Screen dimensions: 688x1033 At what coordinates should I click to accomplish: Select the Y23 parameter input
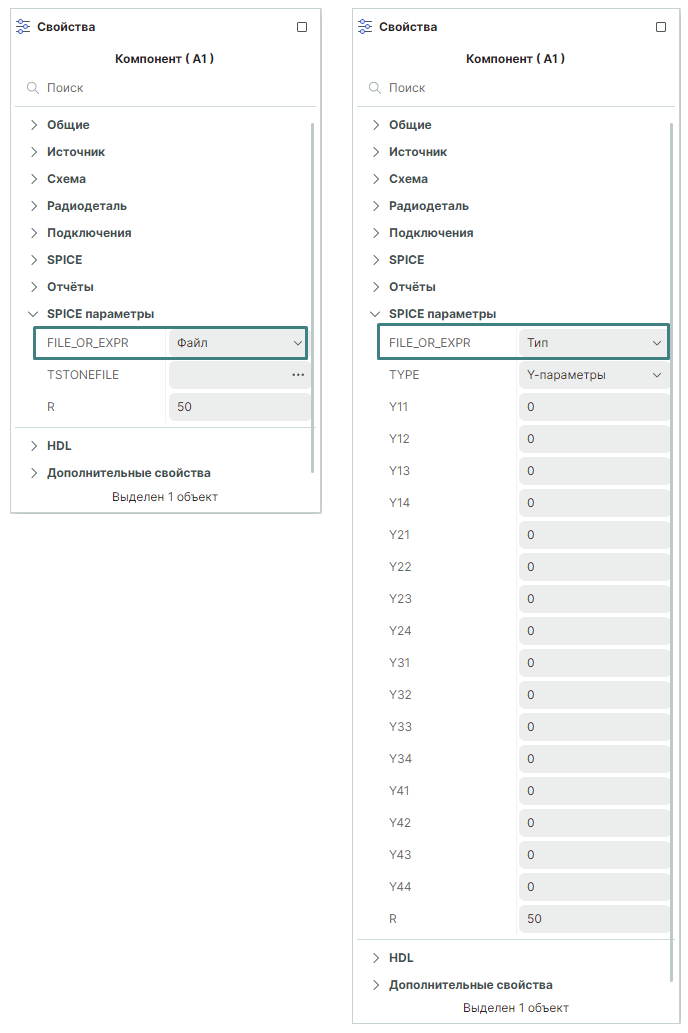(x=594, y=599)
